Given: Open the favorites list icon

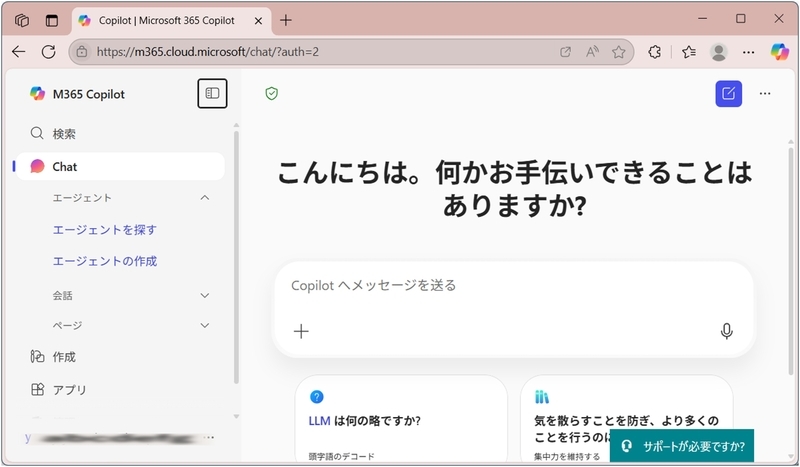Looking at the screenshot, I should coord(689,52).
